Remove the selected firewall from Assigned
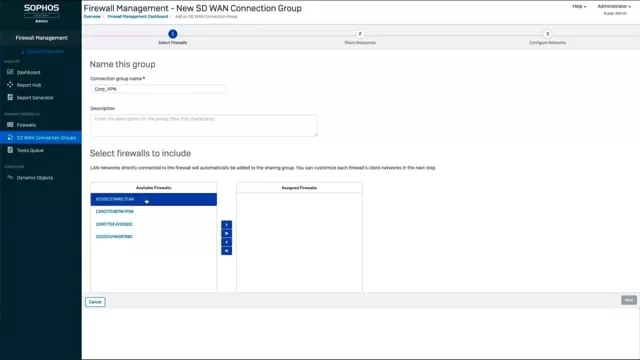The width and height of the screenshot is (640, 360). click(227, 242)
